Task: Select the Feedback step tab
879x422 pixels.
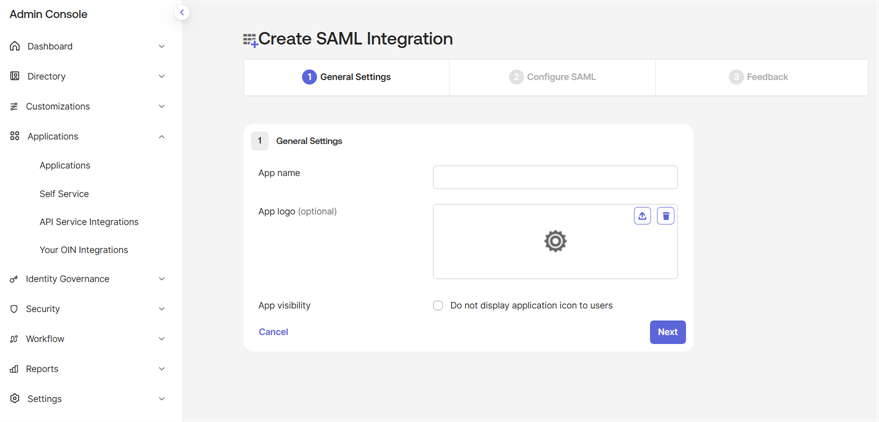Action: 762,77
